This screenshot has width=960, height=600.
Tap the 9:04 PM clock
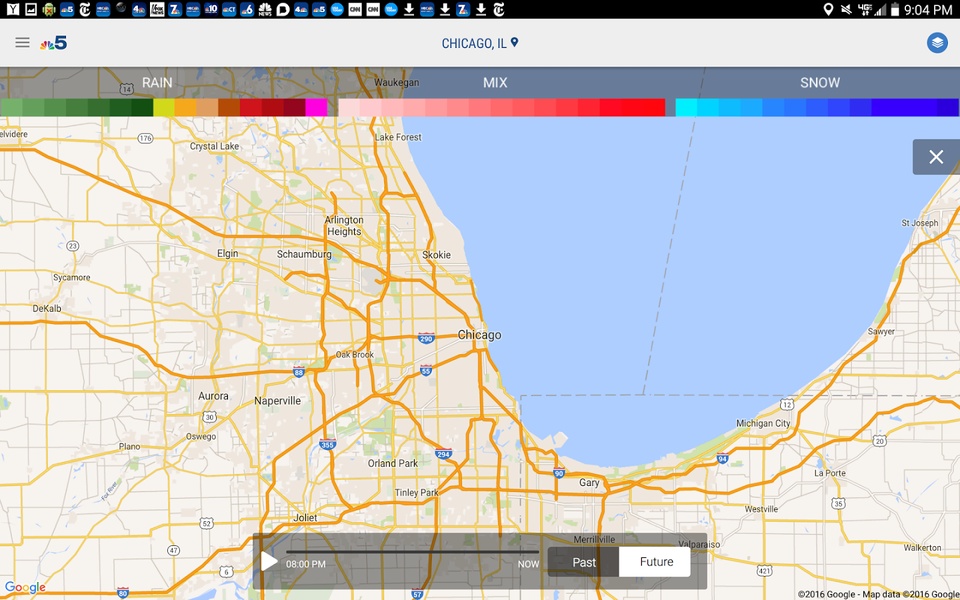pyautogui.click(x=928, y=10)
